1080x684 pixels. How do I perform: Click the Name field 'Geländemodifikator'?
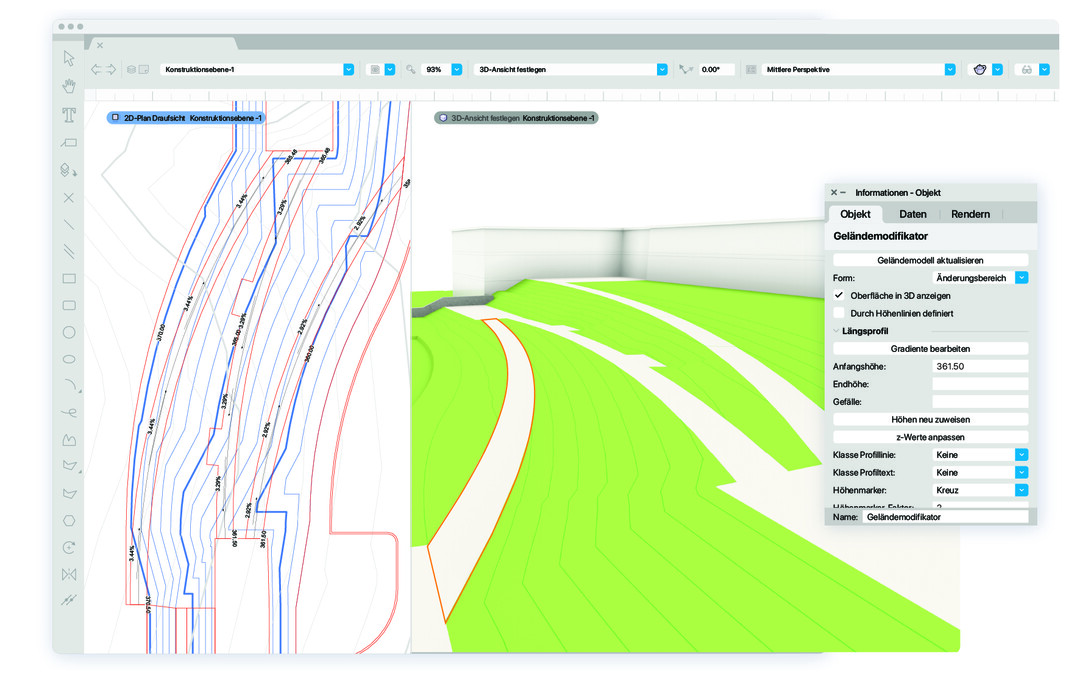[x=945, y=517]
